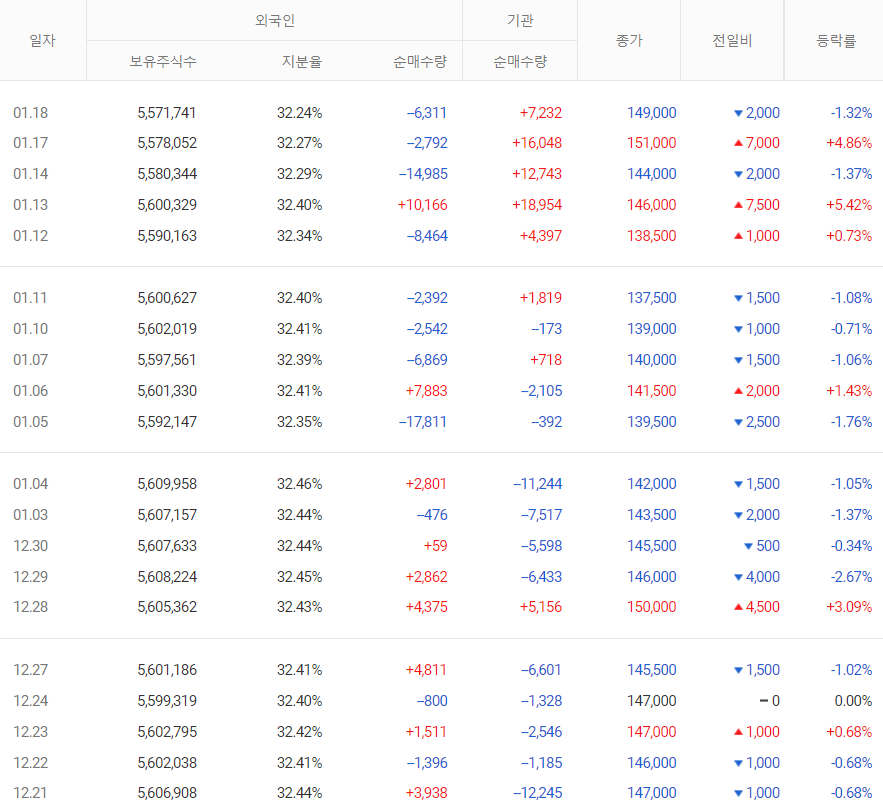883x803 pixels.
Task: Click the 일자 column header
Action: pos(42,41)
